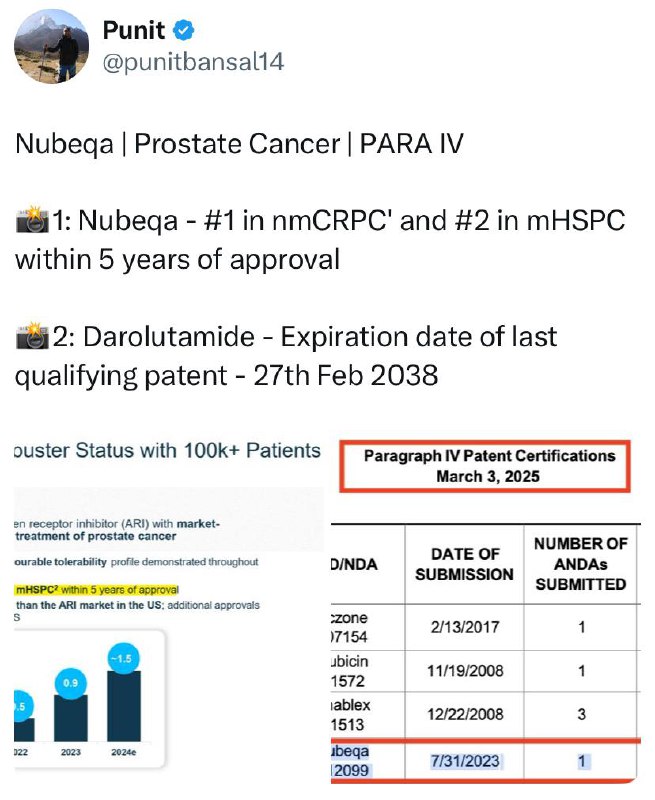
Task: Click the blue verified badge
Action: tap(184, 30)
